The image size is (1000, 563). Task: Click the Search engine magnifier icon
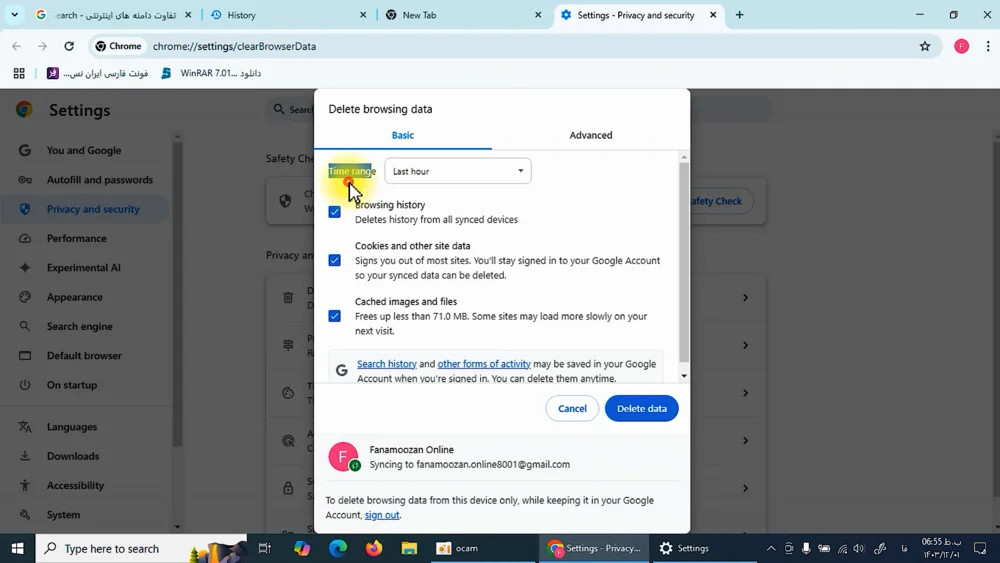[25, 326]
